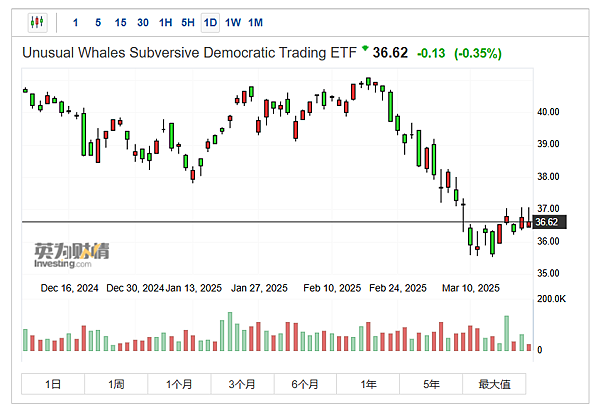
Task: Select the 1D interval
Action: coord(210,23)
